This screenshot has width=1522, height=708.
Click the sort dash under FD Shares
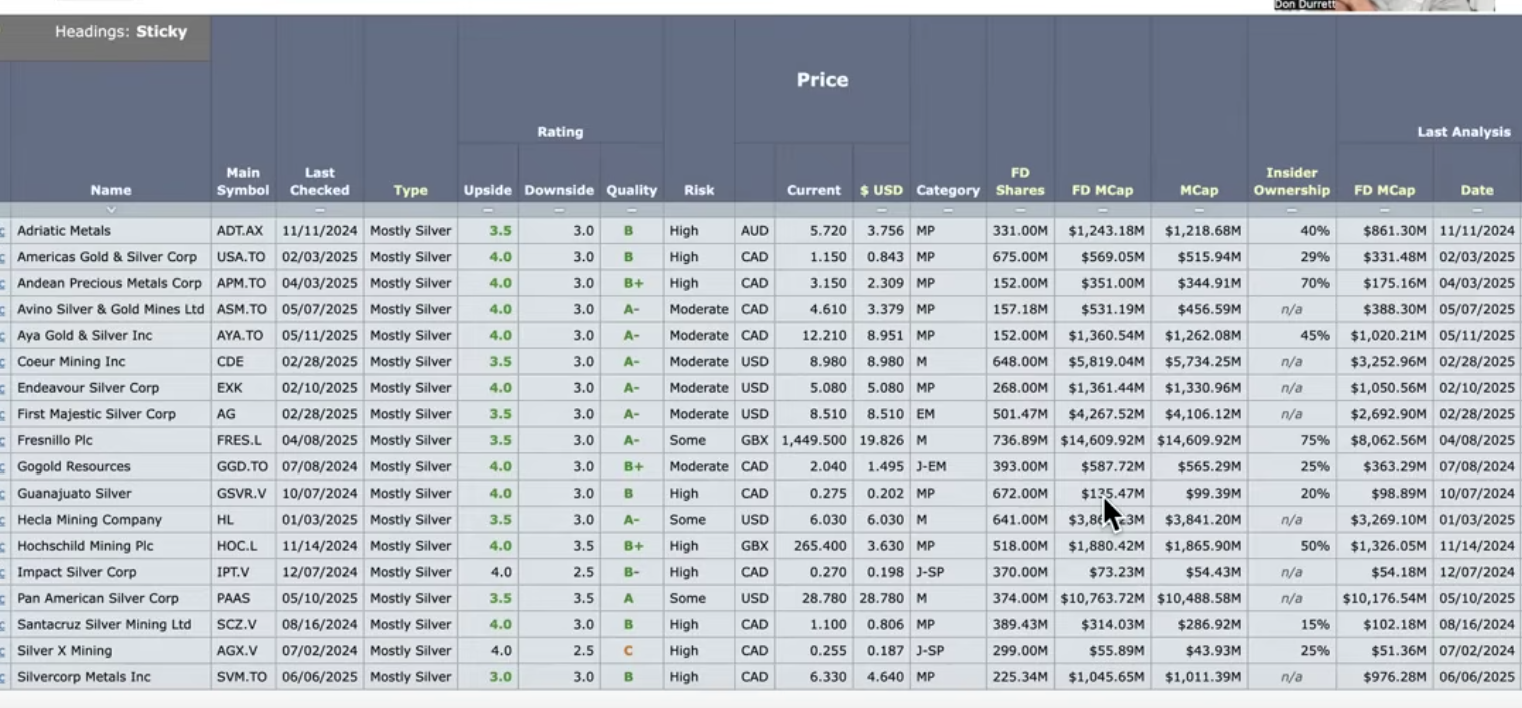[x=1020, y=210]
